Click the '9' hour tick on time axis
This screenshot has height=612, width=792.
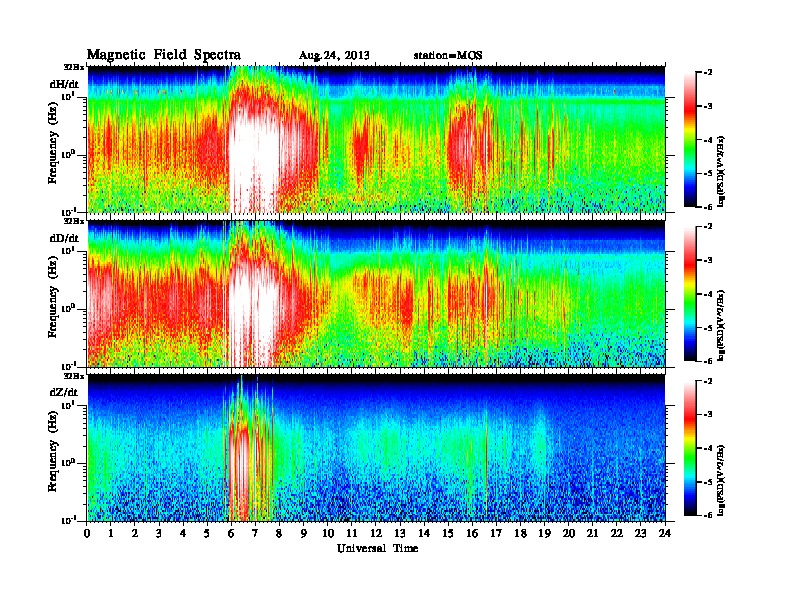304,533
